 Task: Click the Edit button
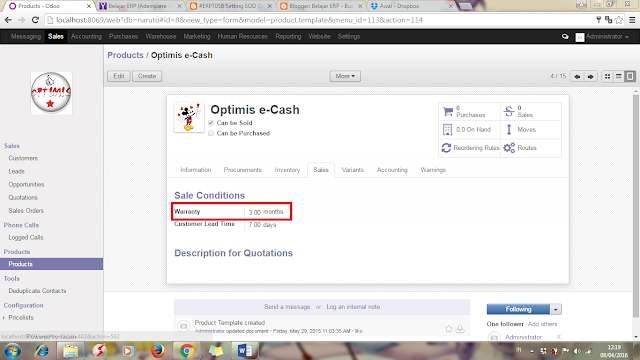click(119, 76)
